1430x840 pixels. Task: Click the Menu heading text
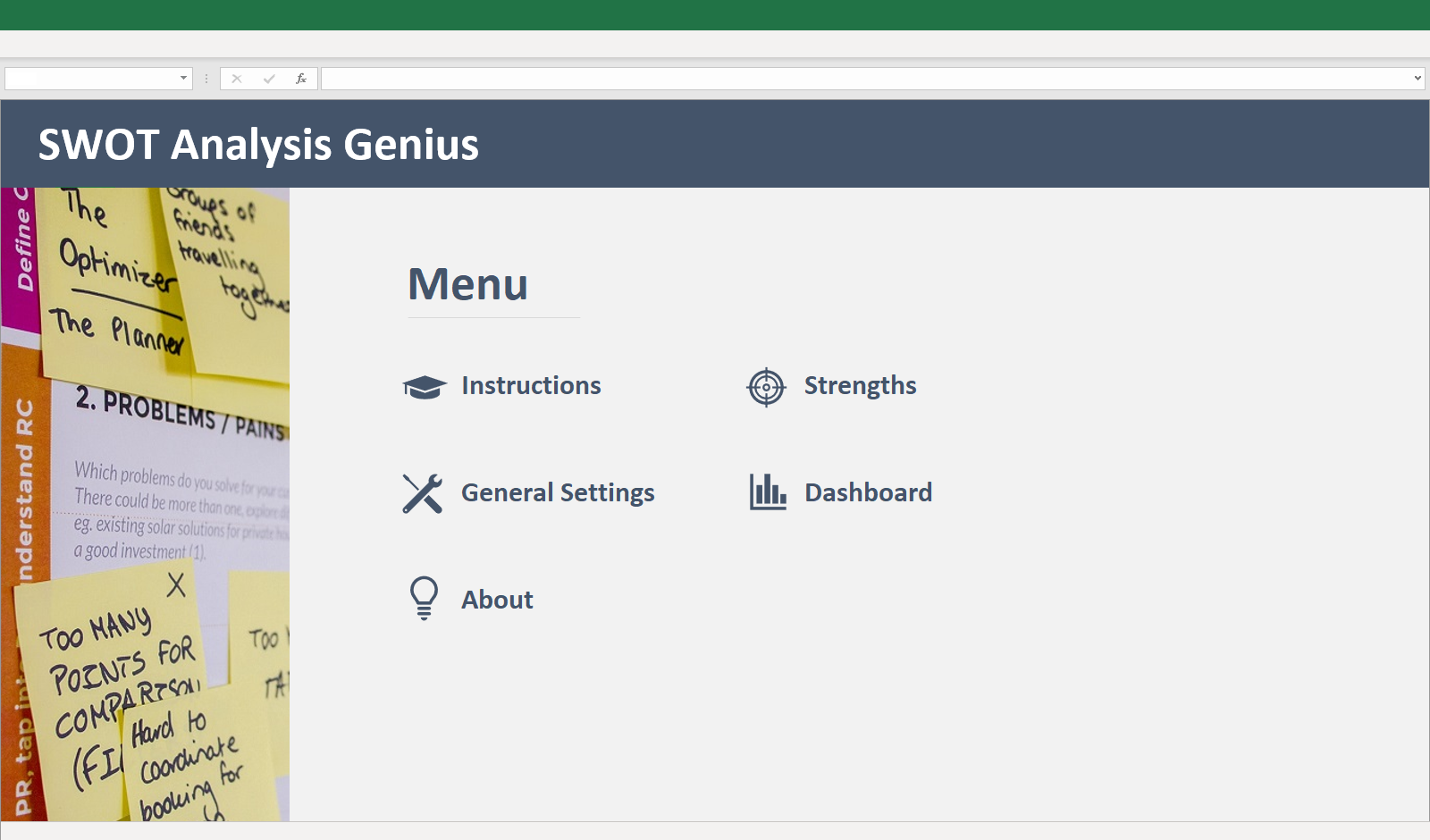467,284
